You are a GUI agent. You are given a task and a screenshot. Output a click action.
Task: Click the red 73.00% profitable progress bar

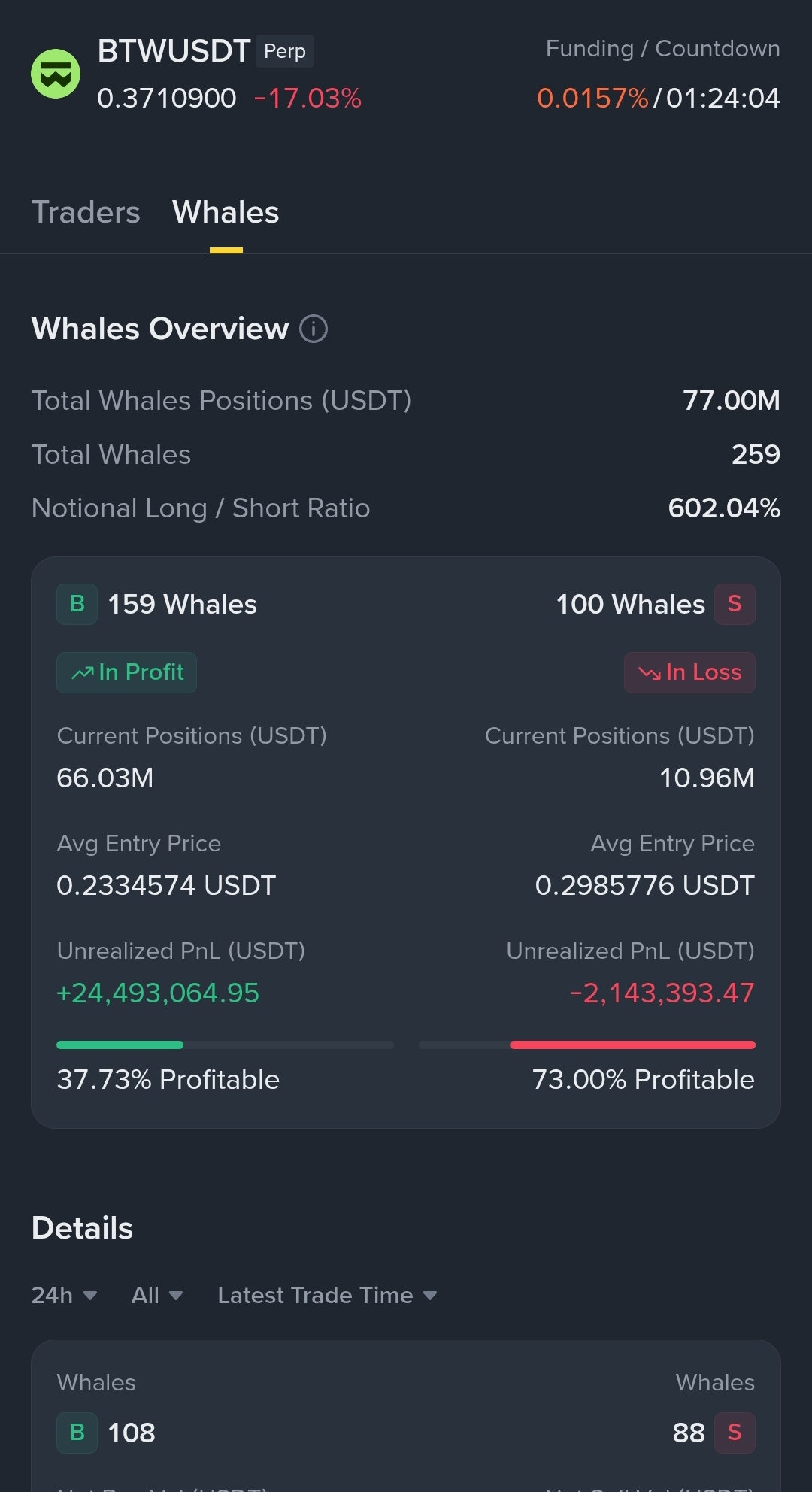[587, 1045]
